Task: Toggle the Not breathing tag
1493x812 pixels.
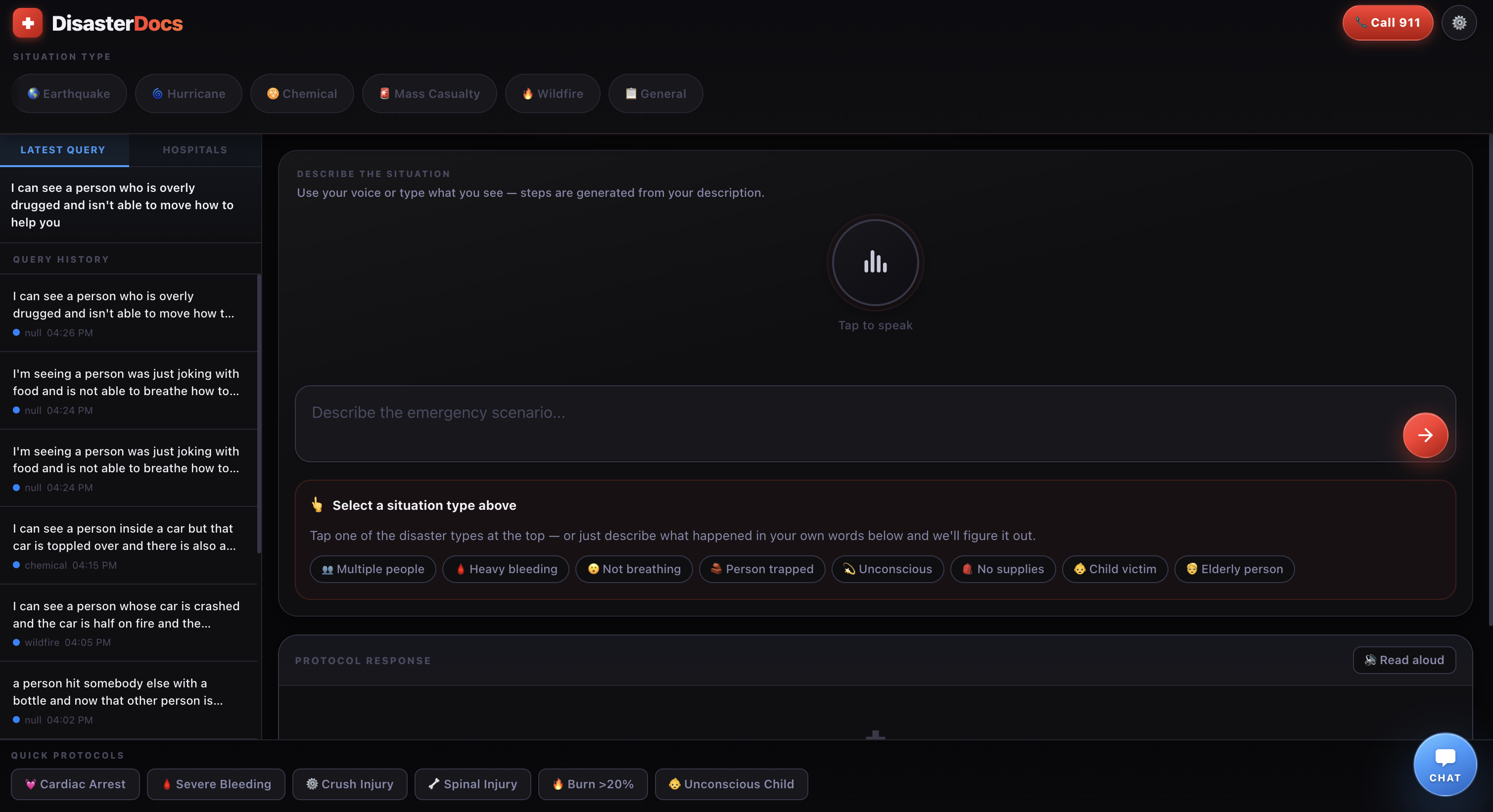Action: pos(634,569)
